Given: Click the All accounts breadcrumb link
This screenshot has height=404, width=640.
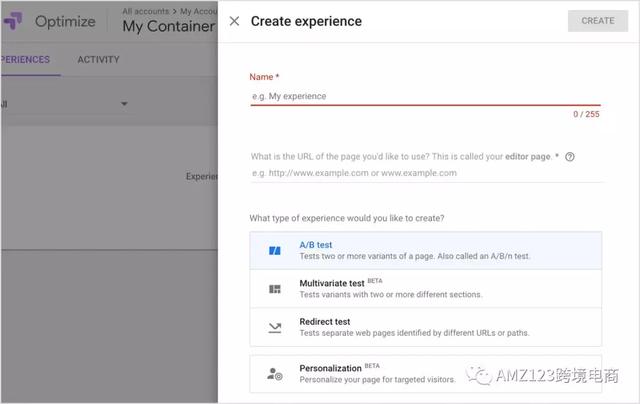Looking at the screenshot, I should tap(146, 11).
